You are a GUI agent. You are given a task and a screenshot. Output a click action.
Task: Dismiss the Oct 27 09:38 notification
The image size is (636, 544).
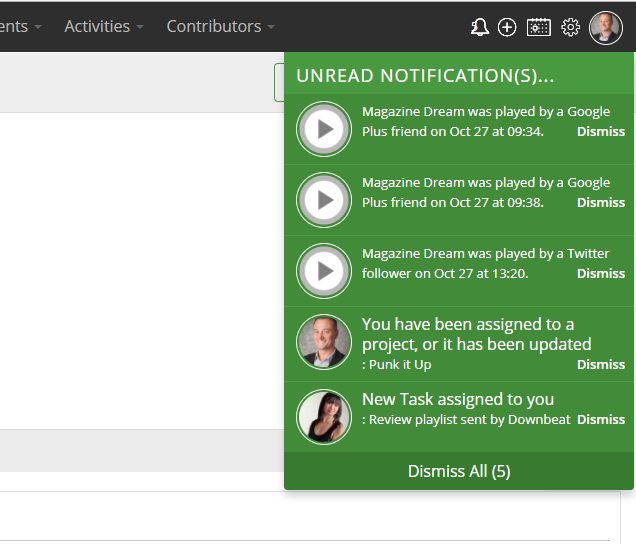pyautogui.click(x=601, y=202)
